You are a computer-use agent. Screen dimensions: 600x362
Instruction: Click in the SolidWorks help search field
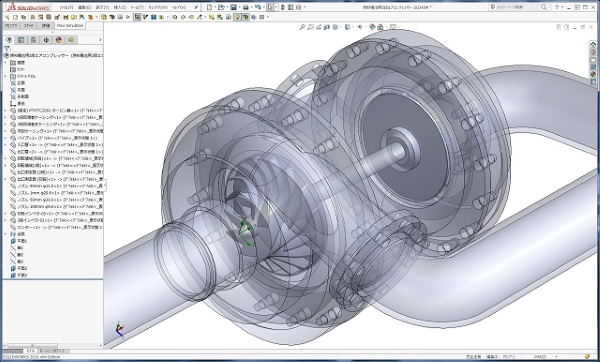514,7
